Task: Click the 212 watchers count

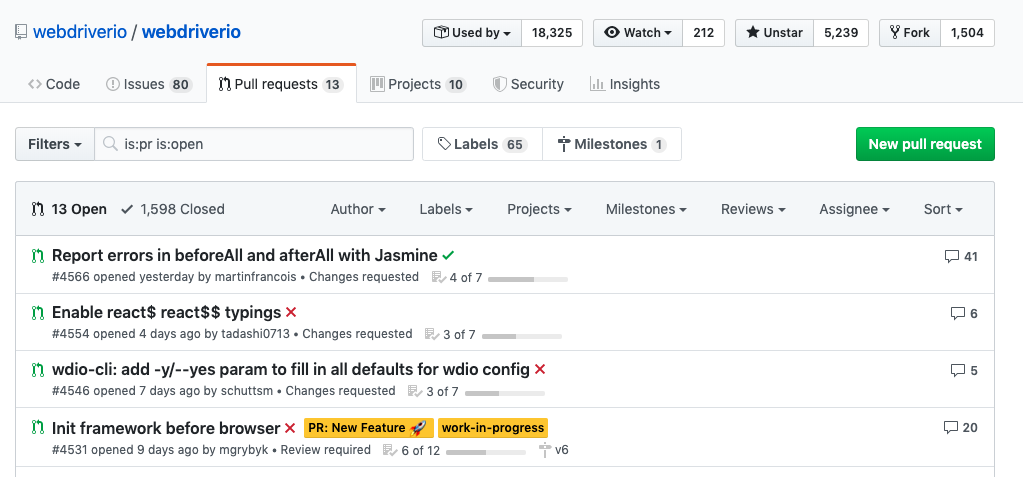Action: click(703, 33)
